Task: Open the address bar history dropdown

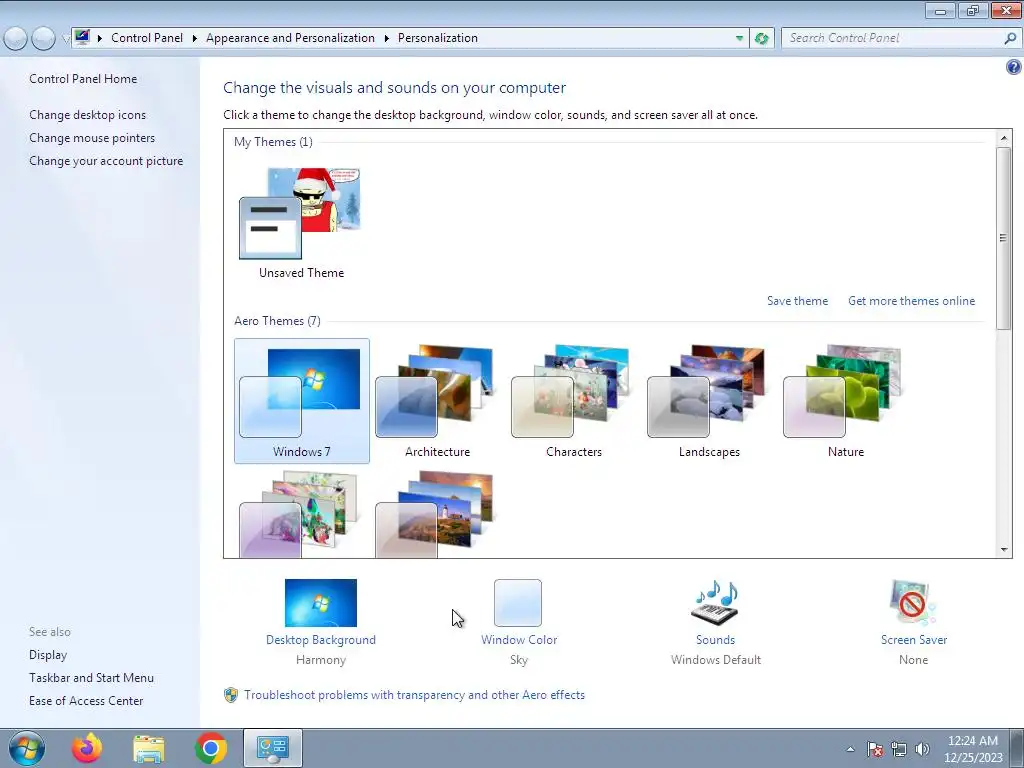Action: tap(739, 39)
